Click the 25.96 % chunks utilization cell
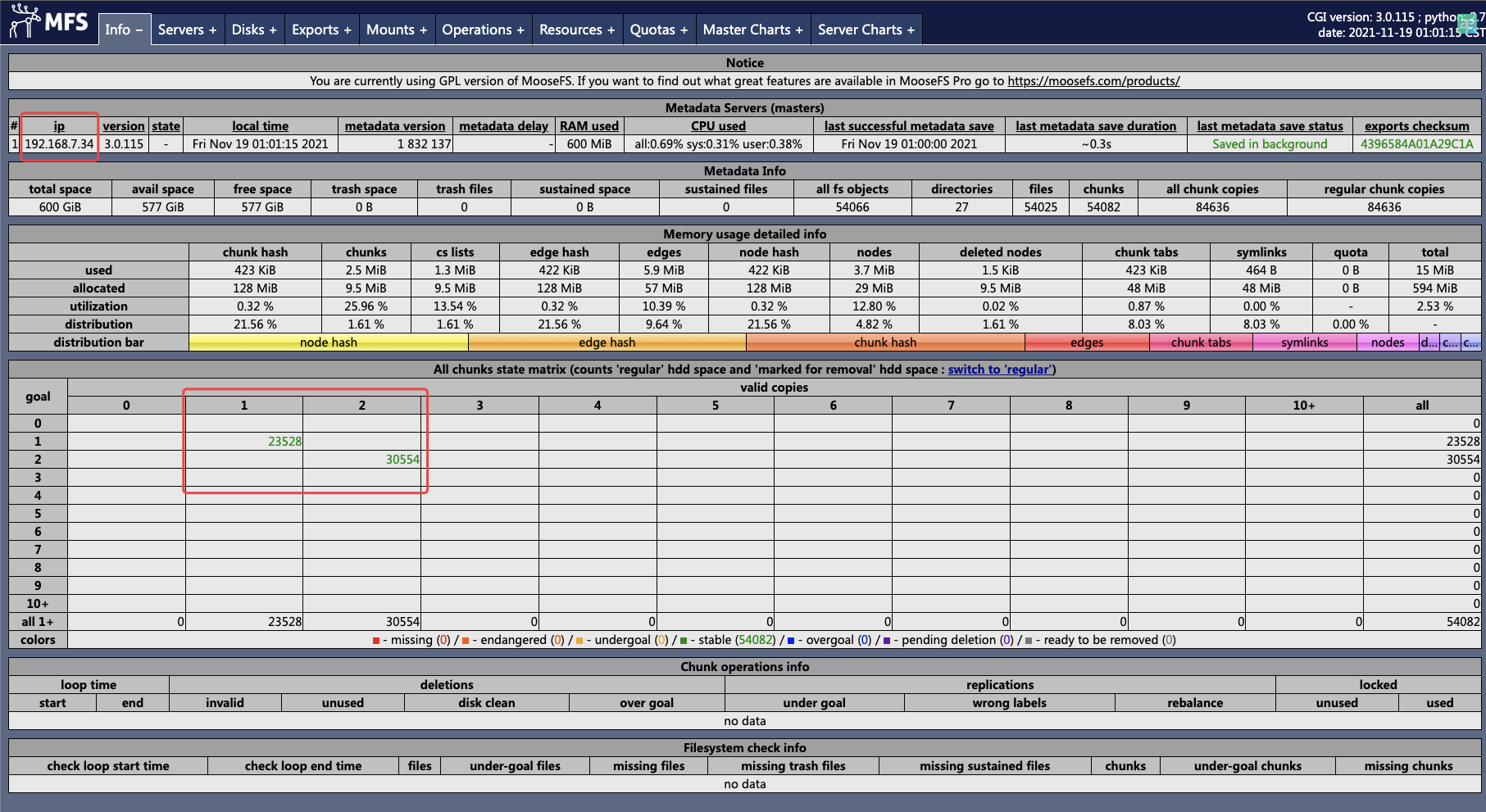 pos(366,306)
